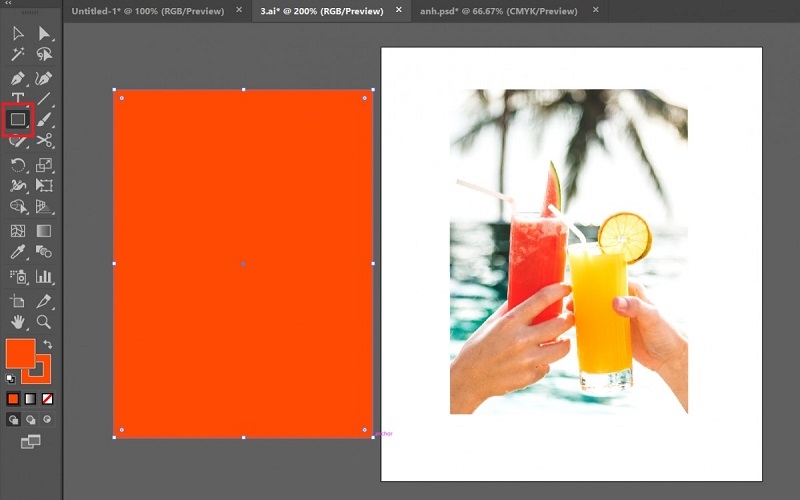The height and width of the screenshot is (500, 800).
Task: Select the Rectangle tool
Action: coord(18,120)
